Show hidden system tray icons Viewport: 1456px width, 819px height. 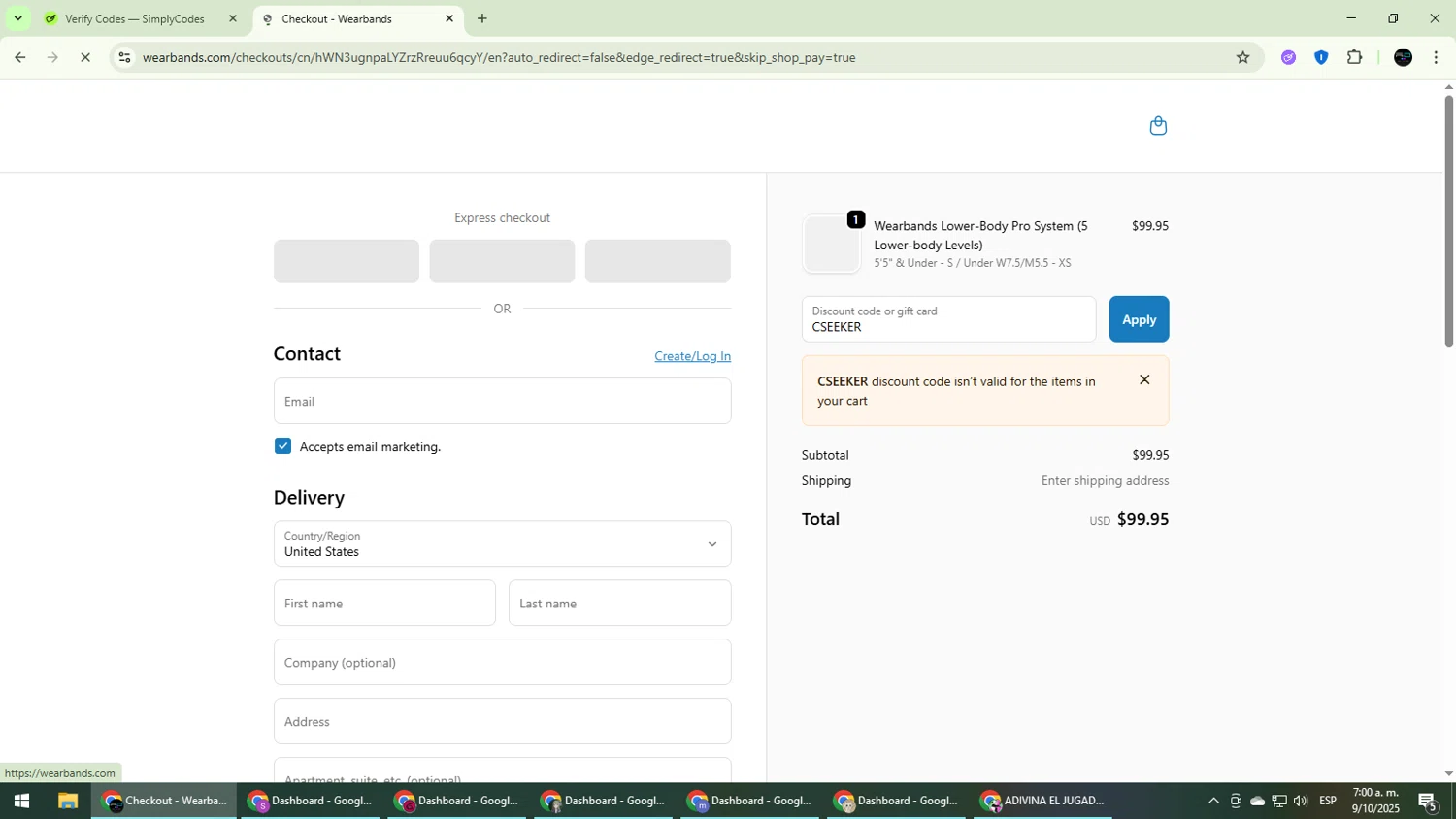coord(1212,801)
